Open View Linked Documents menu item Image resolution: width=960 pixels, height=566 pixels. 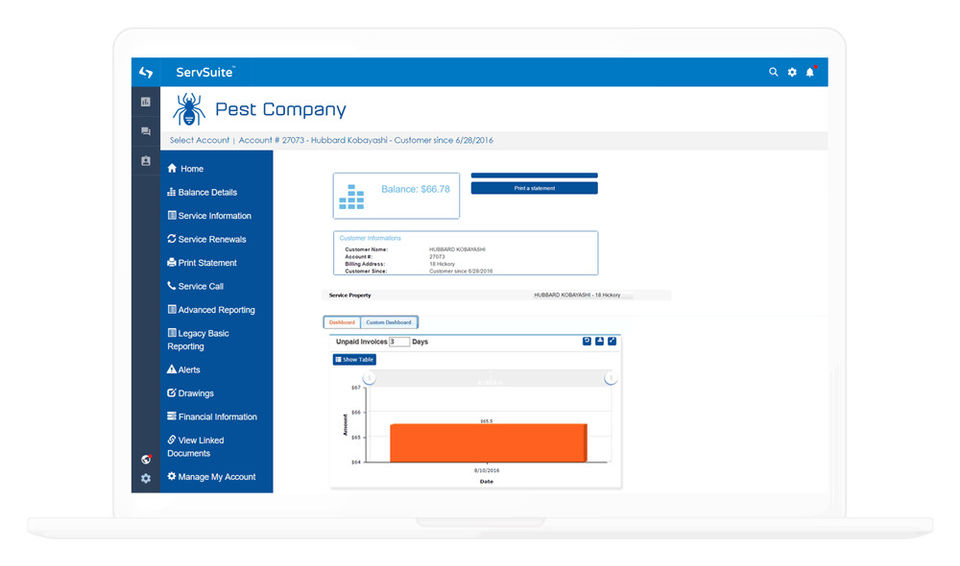click(x=195, y=447)
